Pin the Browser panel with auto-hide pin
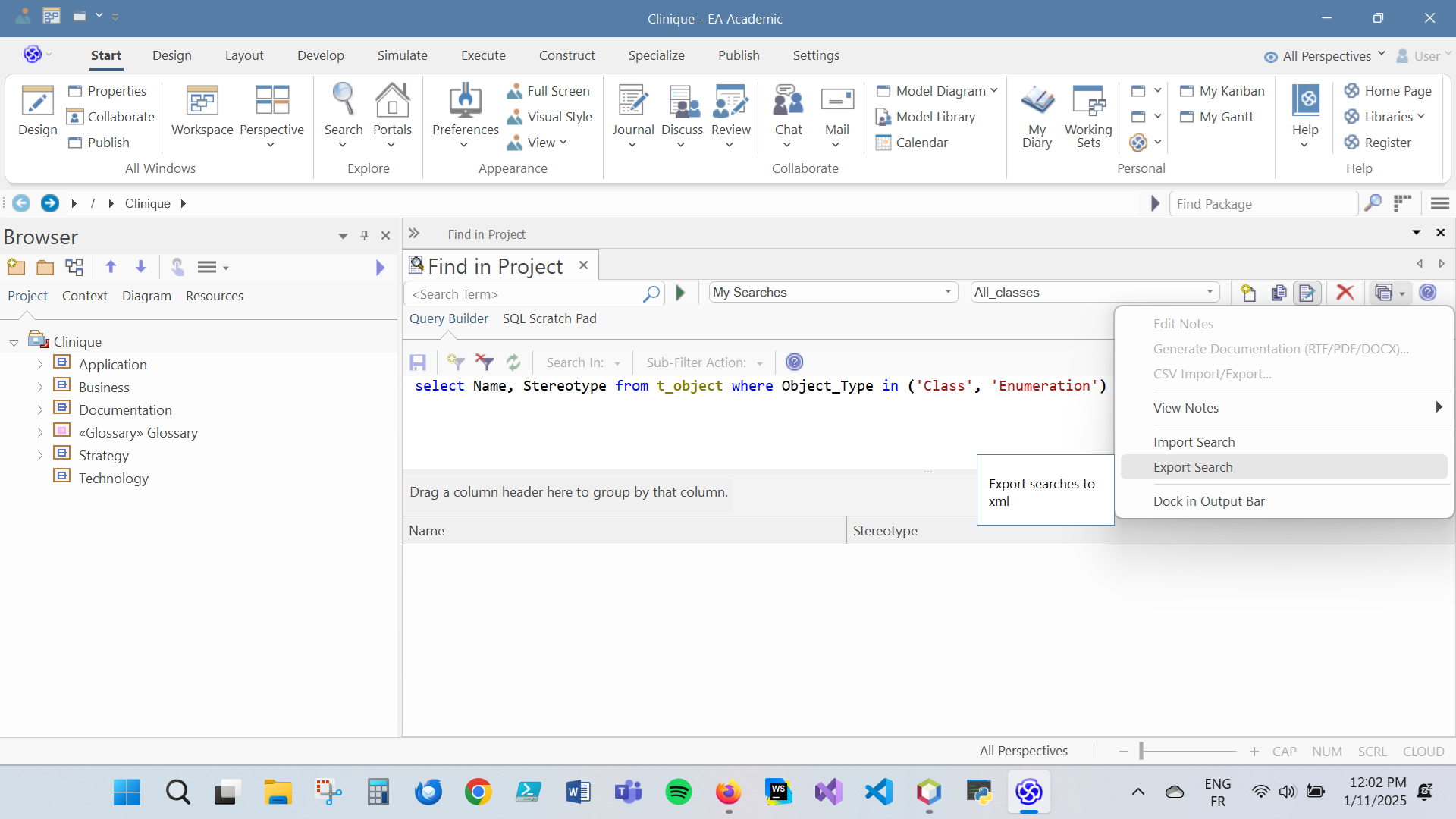 [364, 236]
